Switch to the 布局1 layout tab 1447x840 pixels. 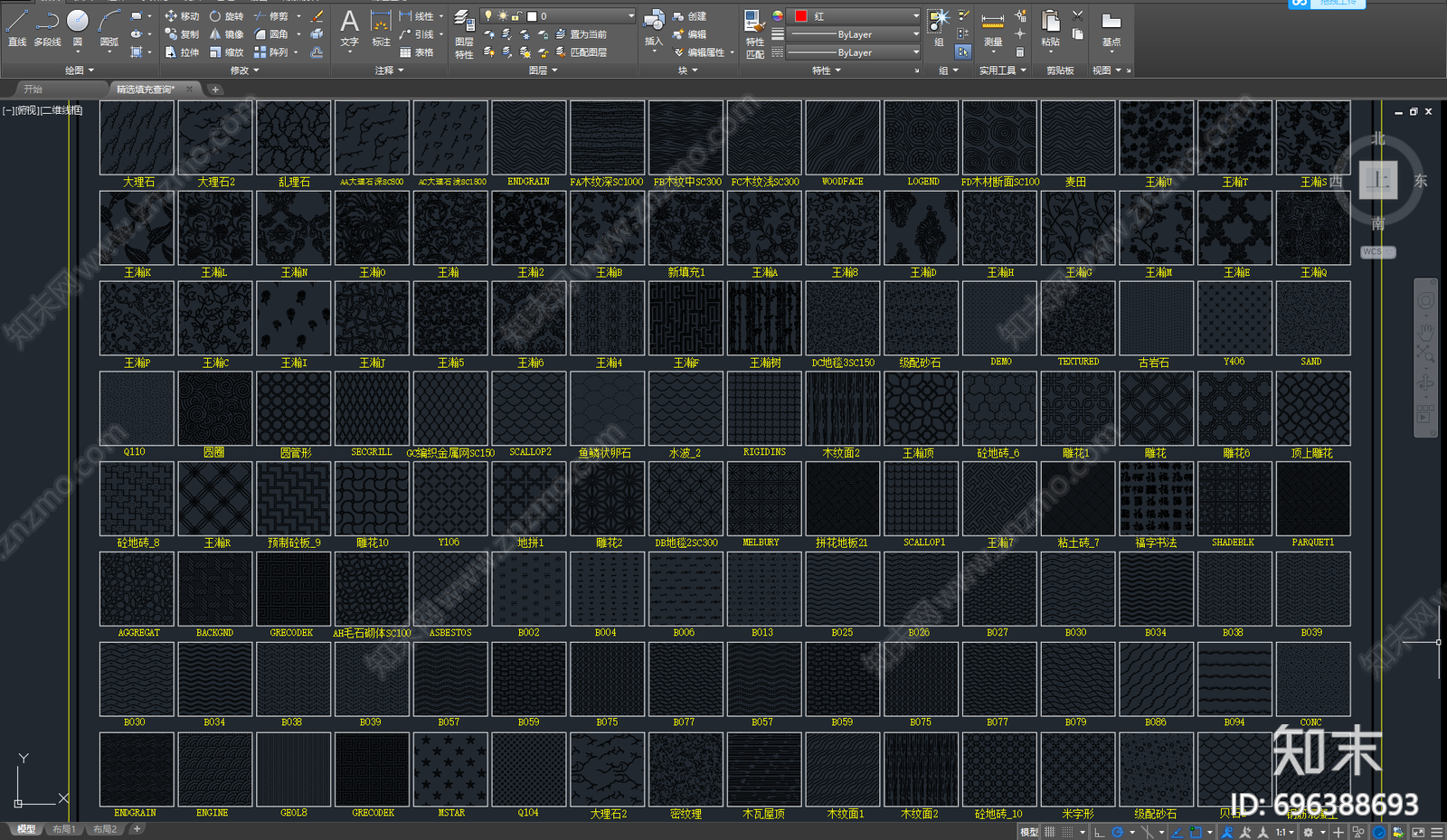point(63,829)
